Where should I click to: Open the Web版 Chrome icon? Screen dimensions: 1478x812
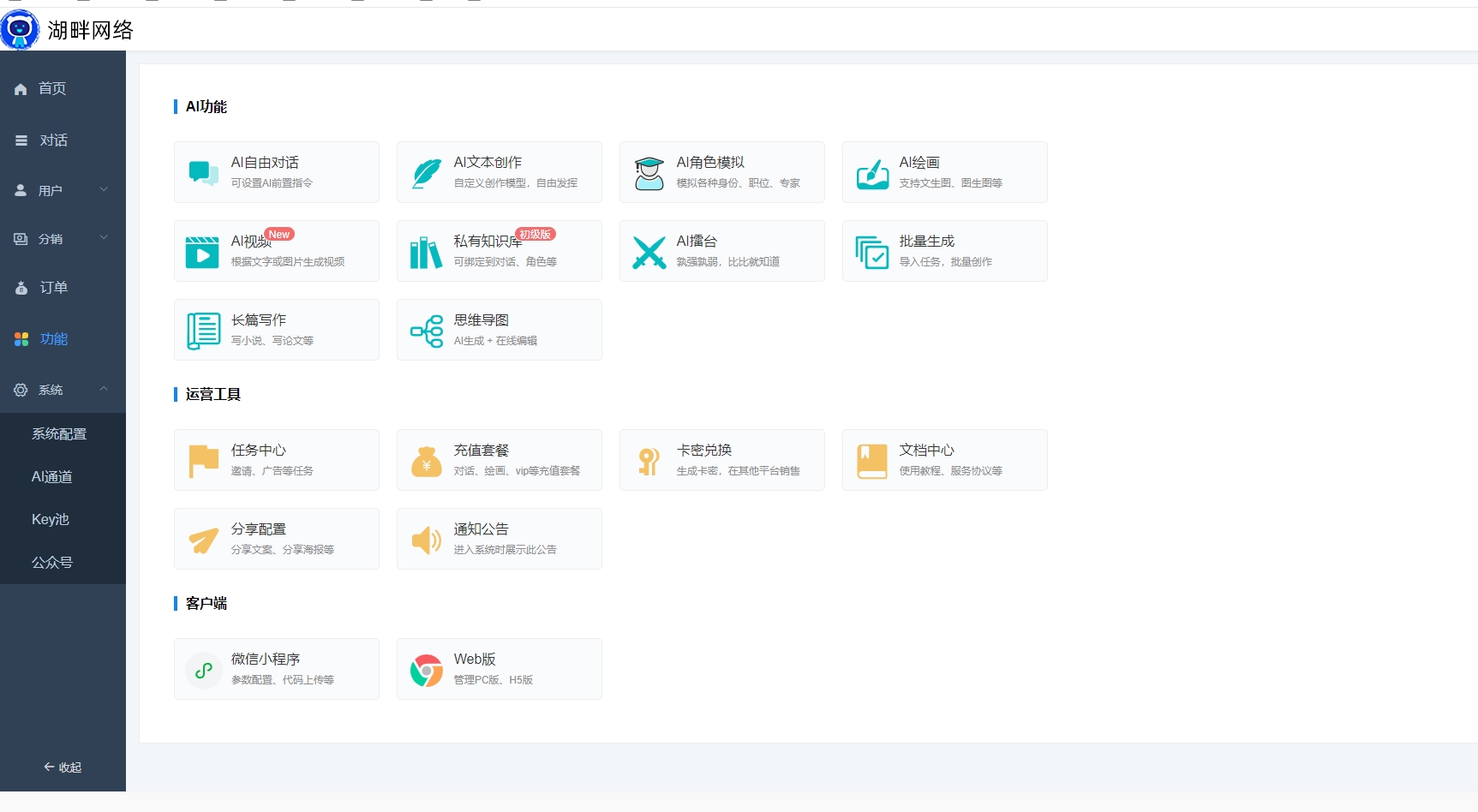[427, 671]
